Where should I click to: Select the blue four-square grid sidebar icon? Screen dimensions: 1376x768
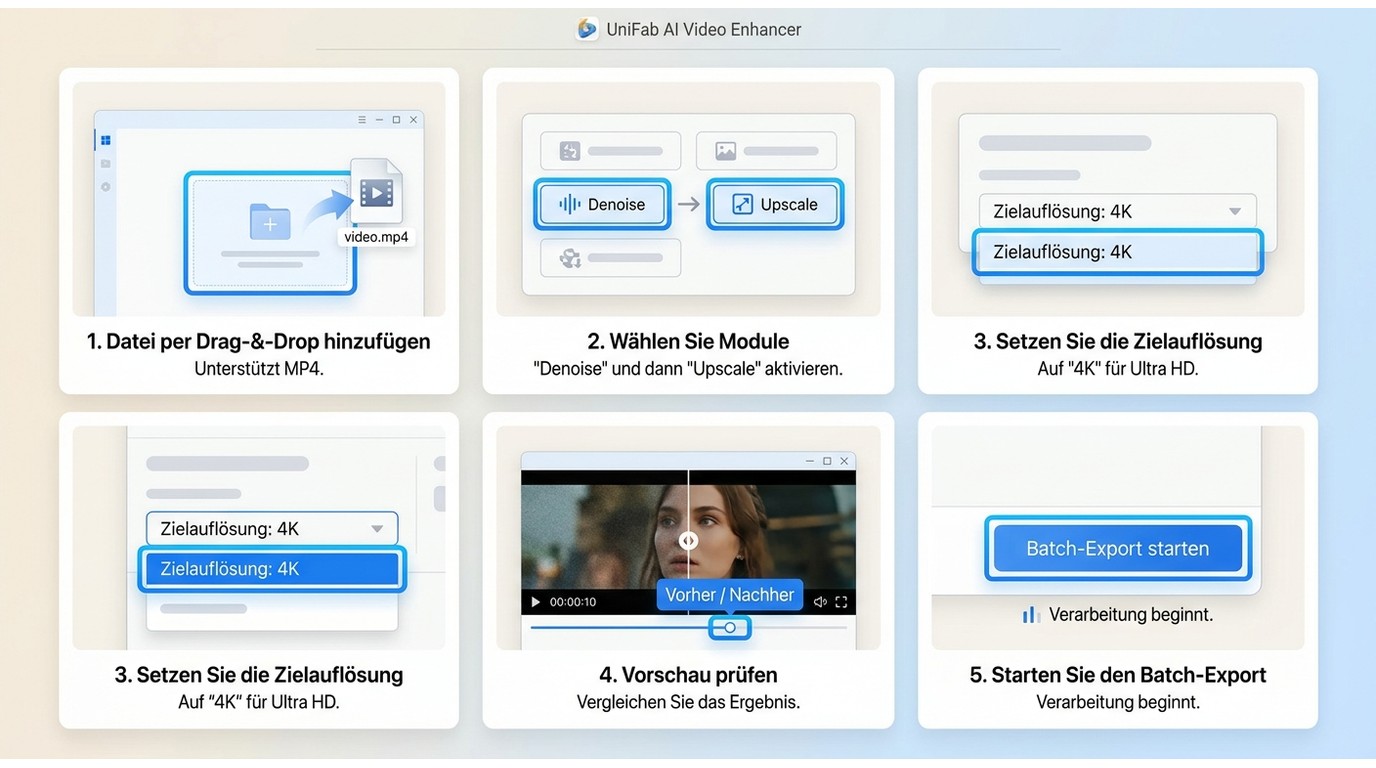[x=105, y=141]
